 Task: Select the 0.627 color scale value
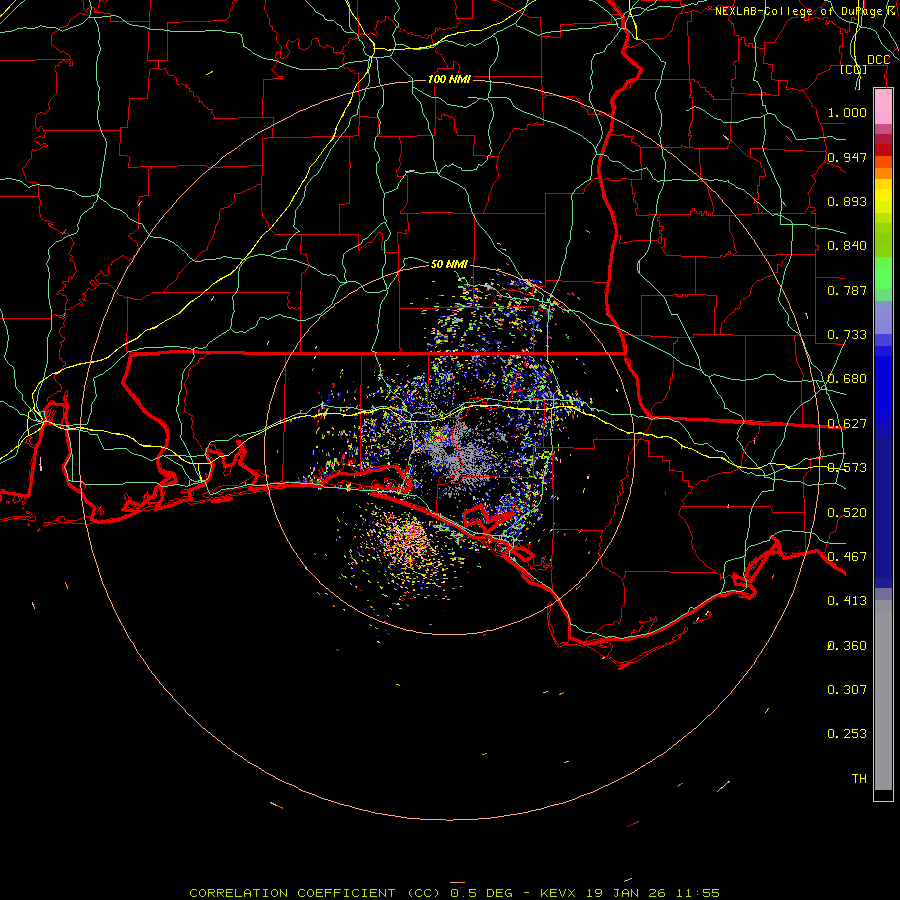pyautogui.click(x=847, y=424)
